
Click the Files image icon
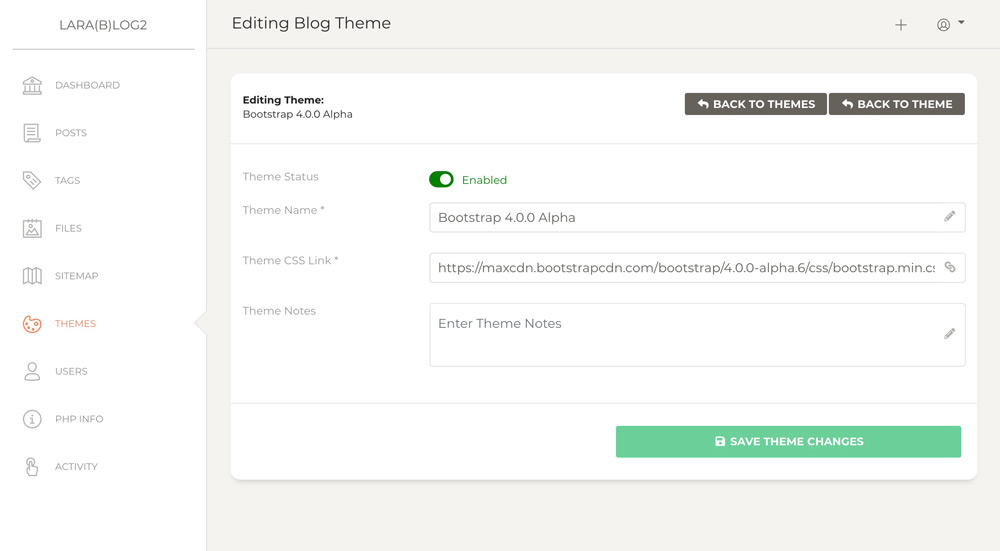click(32, 228)
